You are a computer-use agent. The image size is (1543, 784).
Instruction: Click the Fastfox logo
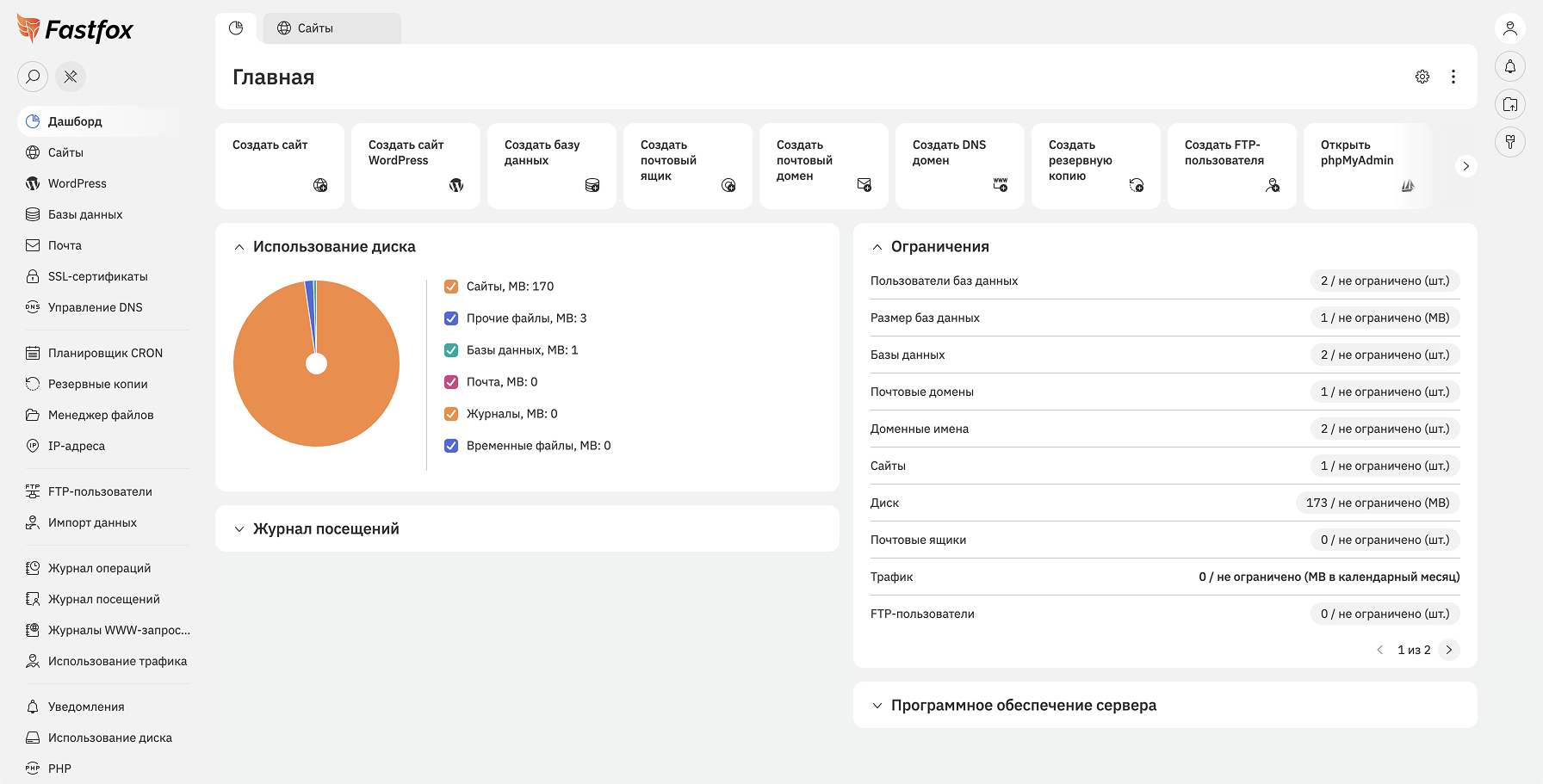[x=76, y=30]
